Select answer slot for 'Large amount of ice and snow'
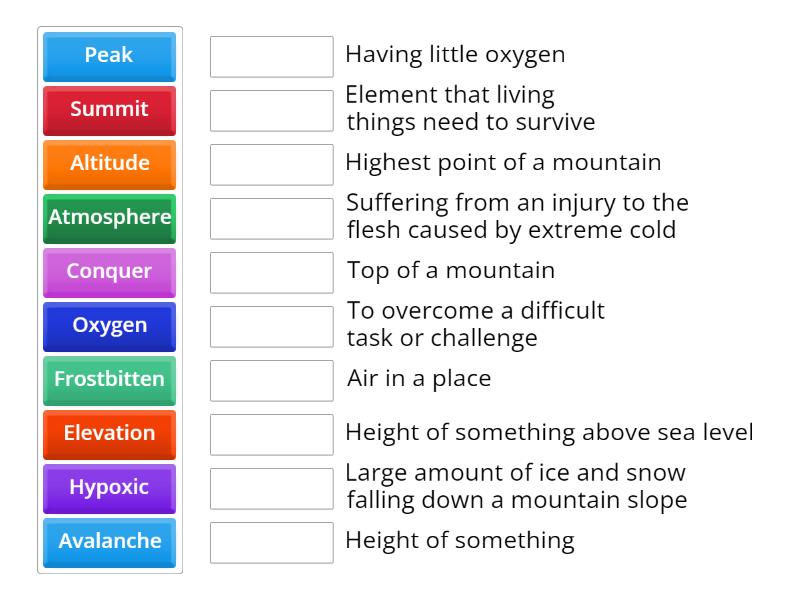The image size is (800, 600). [272, 489]
